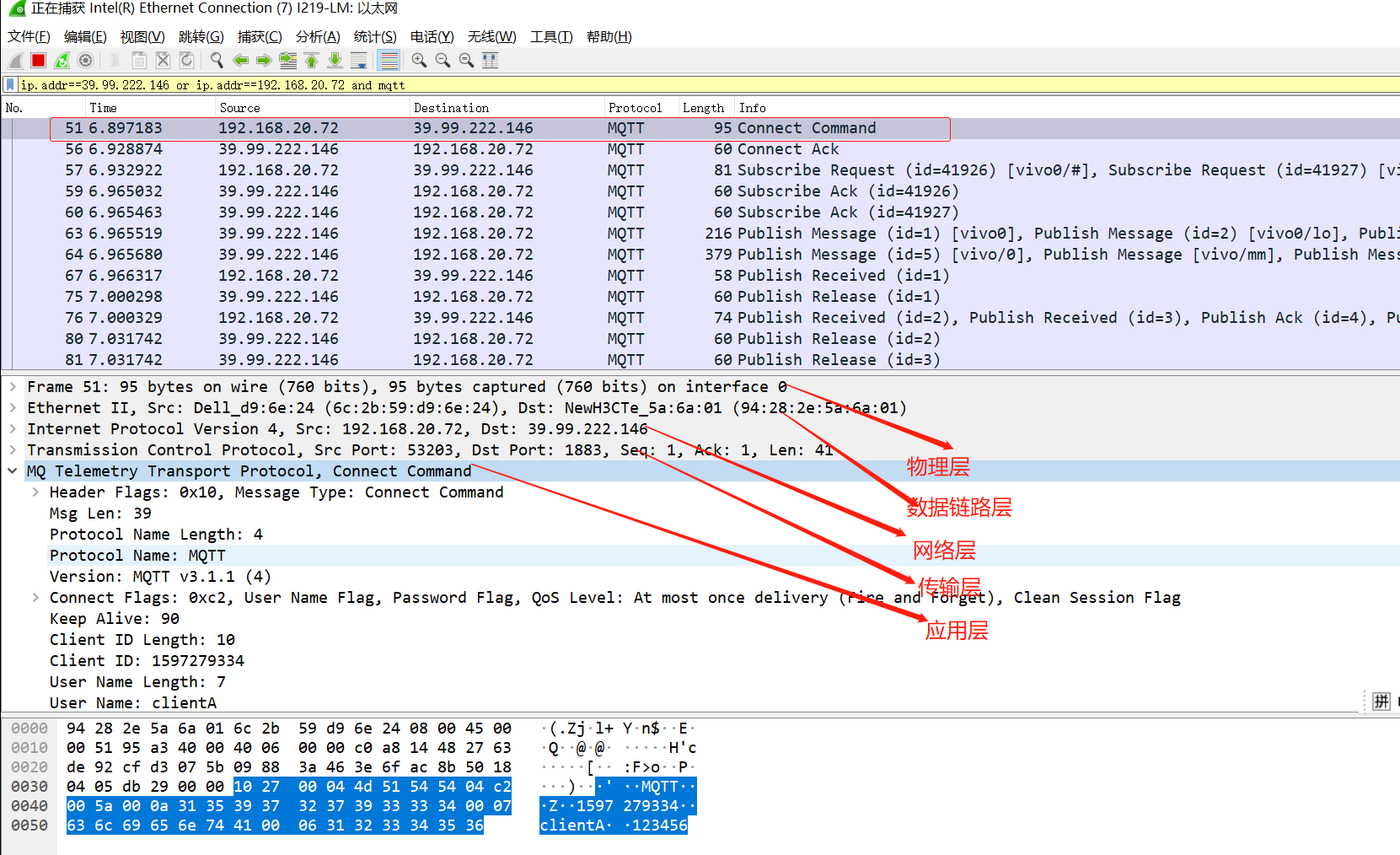Open the find packet magnifier
The image size is (1400, 855).
(x=217, y=61)
